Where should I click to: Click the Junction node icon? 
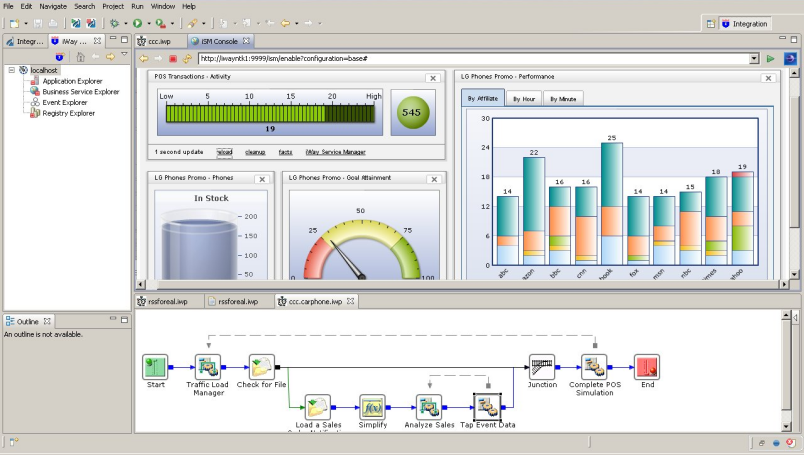(x=542, y=366)
